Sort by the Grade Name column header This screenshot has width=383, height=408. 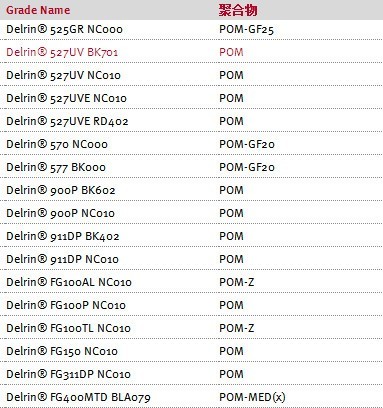tap(38, 10)
